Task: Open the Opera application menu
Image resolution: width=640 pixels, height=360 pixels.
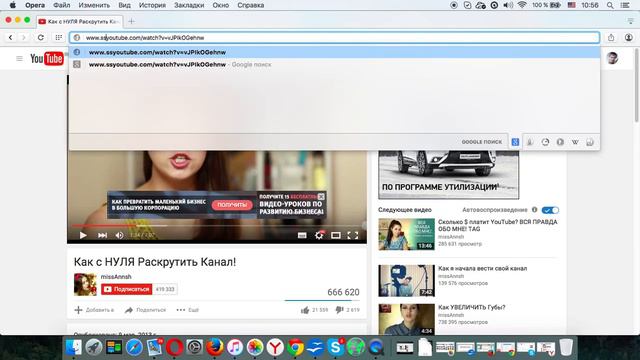Action: 35,5
